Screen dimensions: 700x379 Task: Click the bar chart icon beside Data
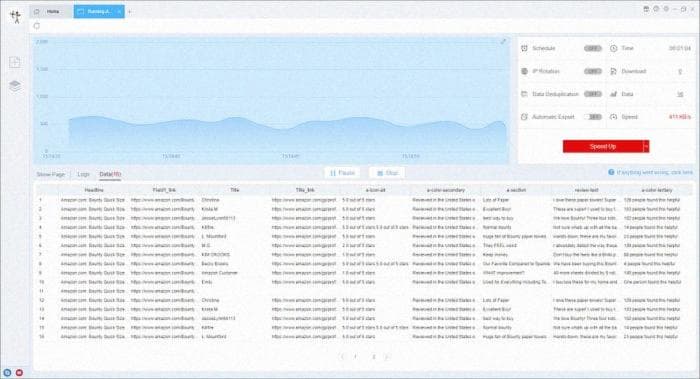[613, 94]
